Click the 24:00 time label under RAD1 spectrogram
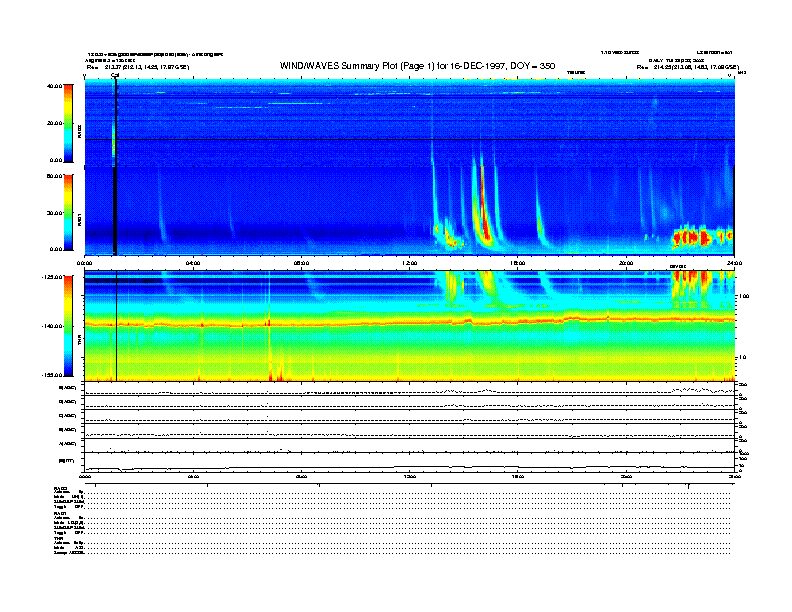The height and width of the screenshot is (612, 792). [734, 263]
